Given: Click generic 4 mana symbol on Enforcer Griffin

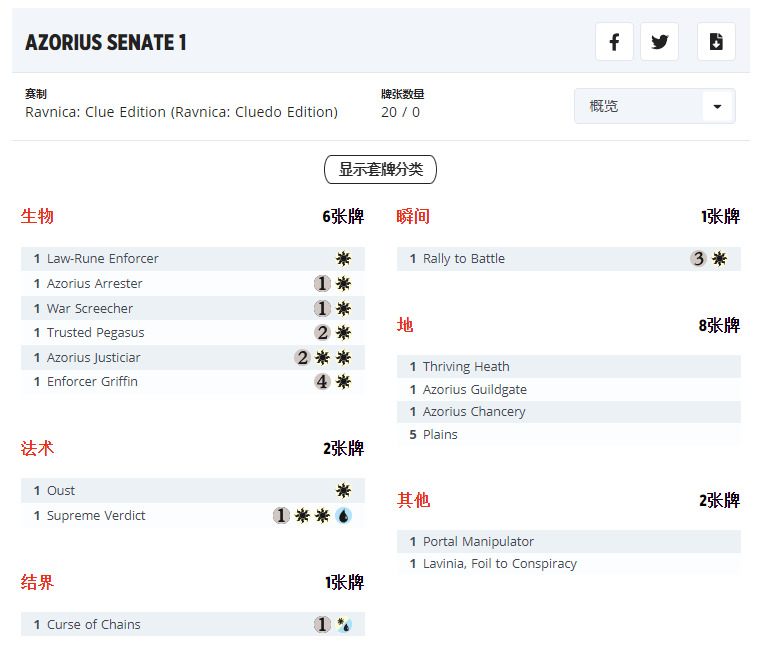Looking at the screenshot, I should [x=322, y=382].
